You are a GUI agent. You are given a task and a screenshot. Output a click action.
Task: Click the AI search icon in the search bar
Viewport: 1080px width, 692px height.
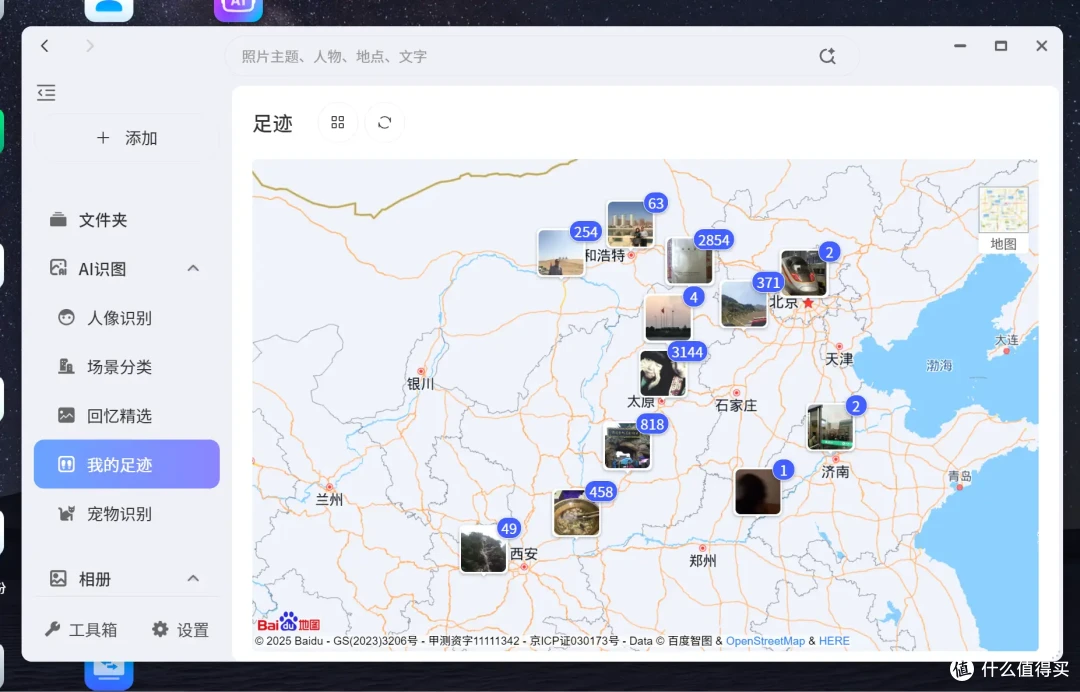point(827,56)
